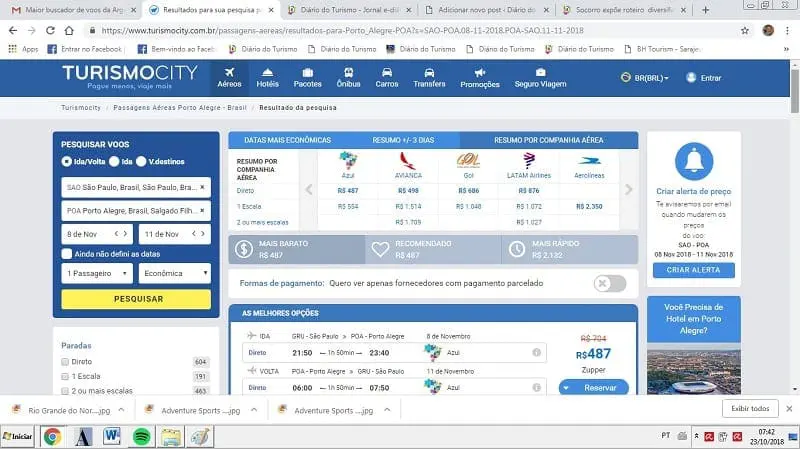Open the Ônibus section
Viewport: 800px width, 449px height.
[348, 78]
